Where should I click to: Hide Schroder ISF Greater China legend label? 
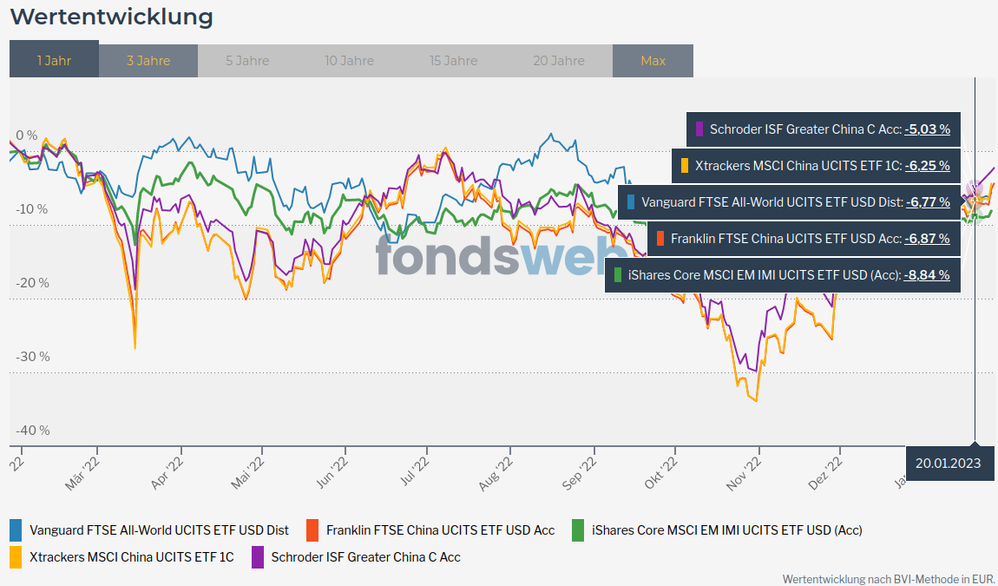(x=366, y=556)
